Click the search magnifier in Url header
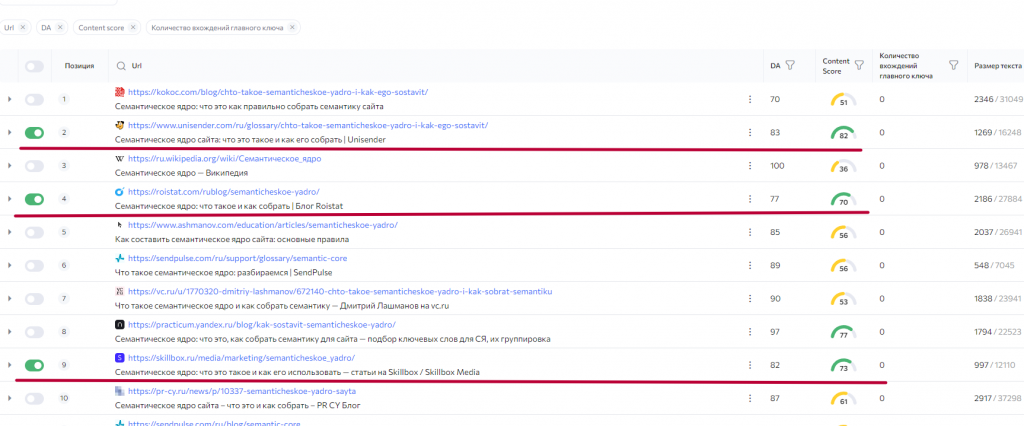This screenshot has width=1024, height=426. click(122, 66)
